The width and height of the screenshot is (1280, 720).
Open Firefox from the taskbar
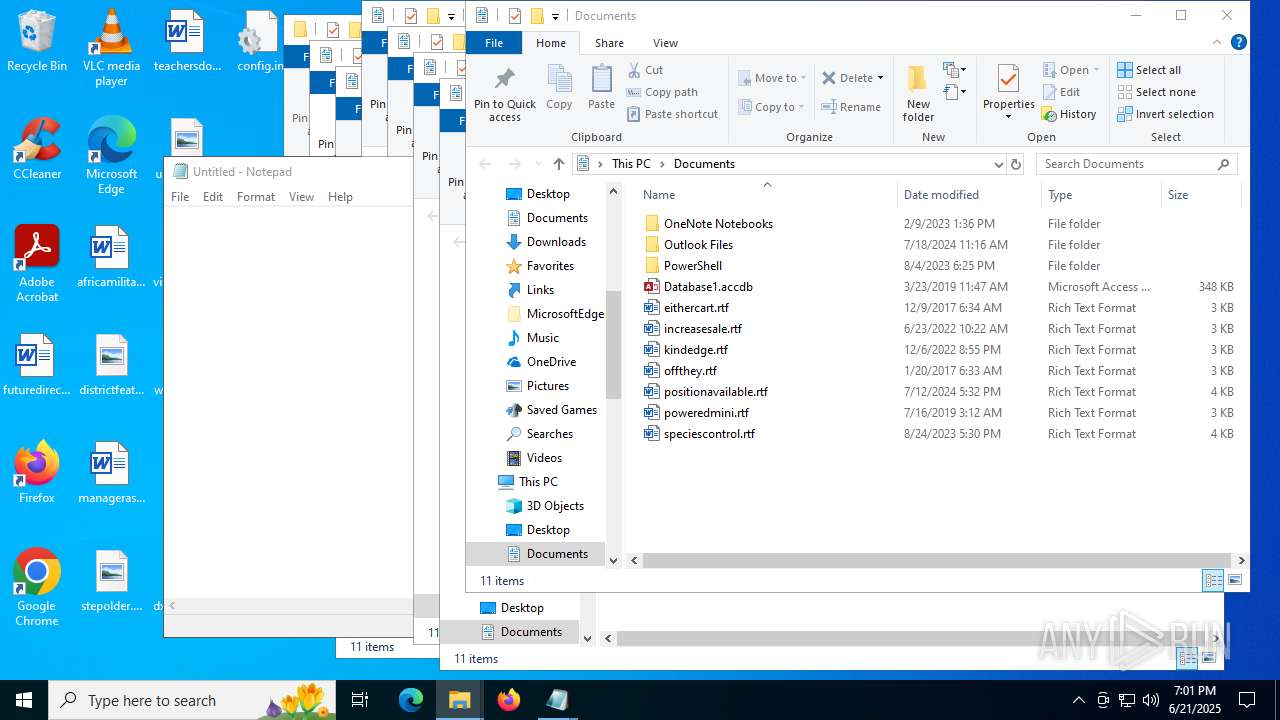coord(509,700)
